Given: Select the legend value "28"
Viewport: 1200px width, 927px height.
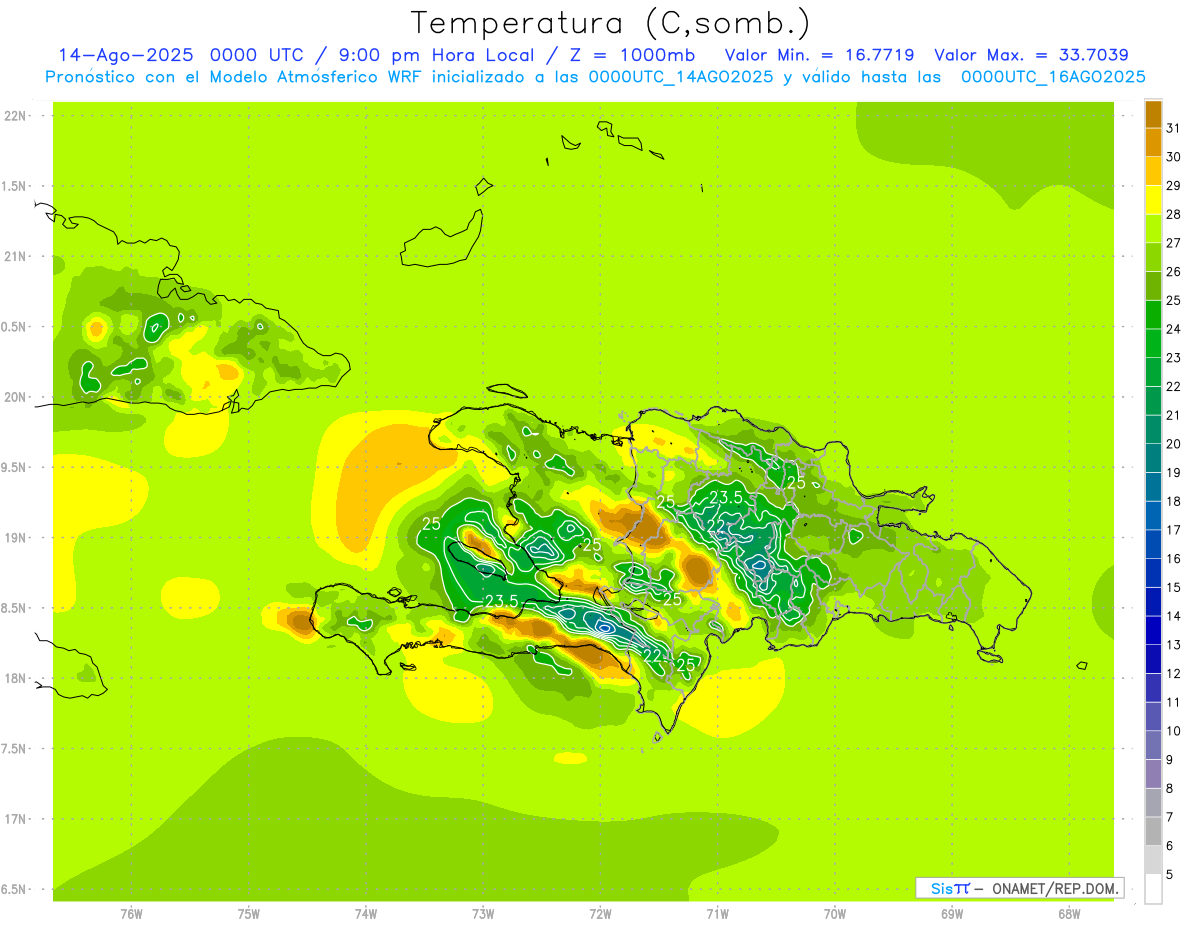Looking at the screenshot, I should coord(1174,214).
